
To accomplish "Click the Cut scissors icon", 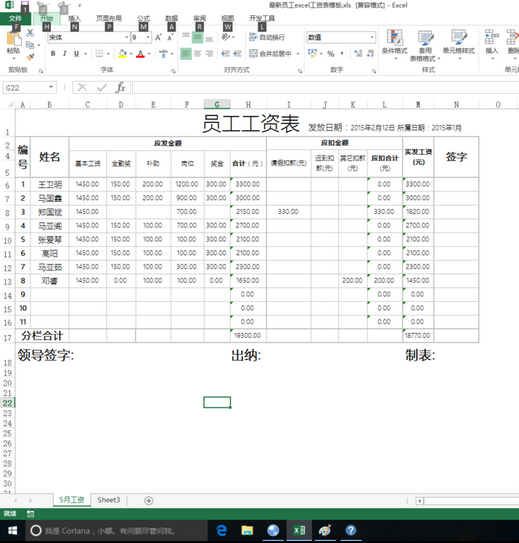I will (30, 34).
